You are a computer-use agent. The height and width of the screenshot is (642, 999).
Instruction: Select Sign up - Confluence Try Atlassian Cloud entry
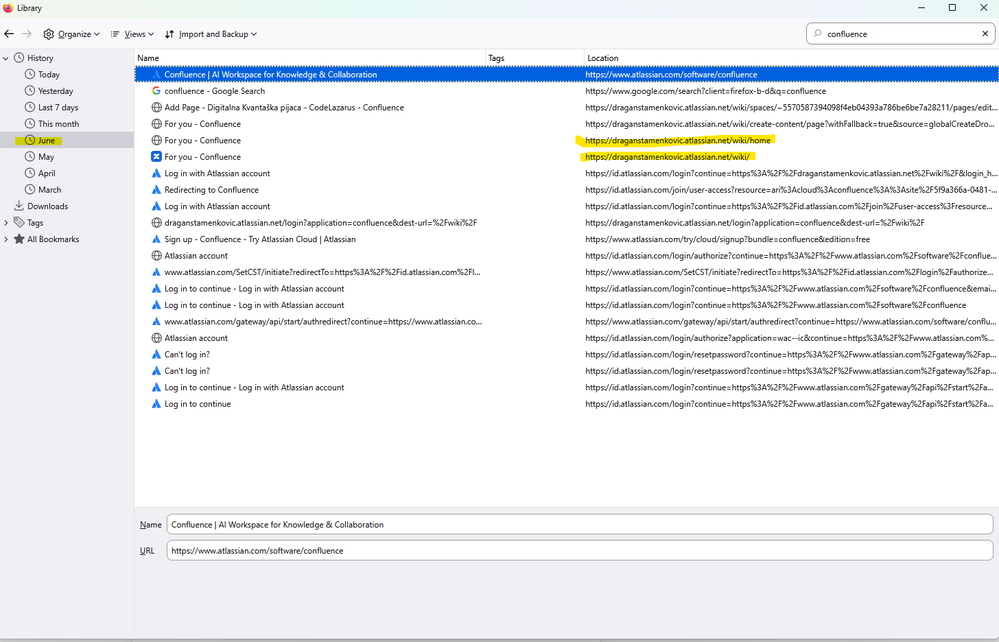pyautogui.click(x=566, y=239)
